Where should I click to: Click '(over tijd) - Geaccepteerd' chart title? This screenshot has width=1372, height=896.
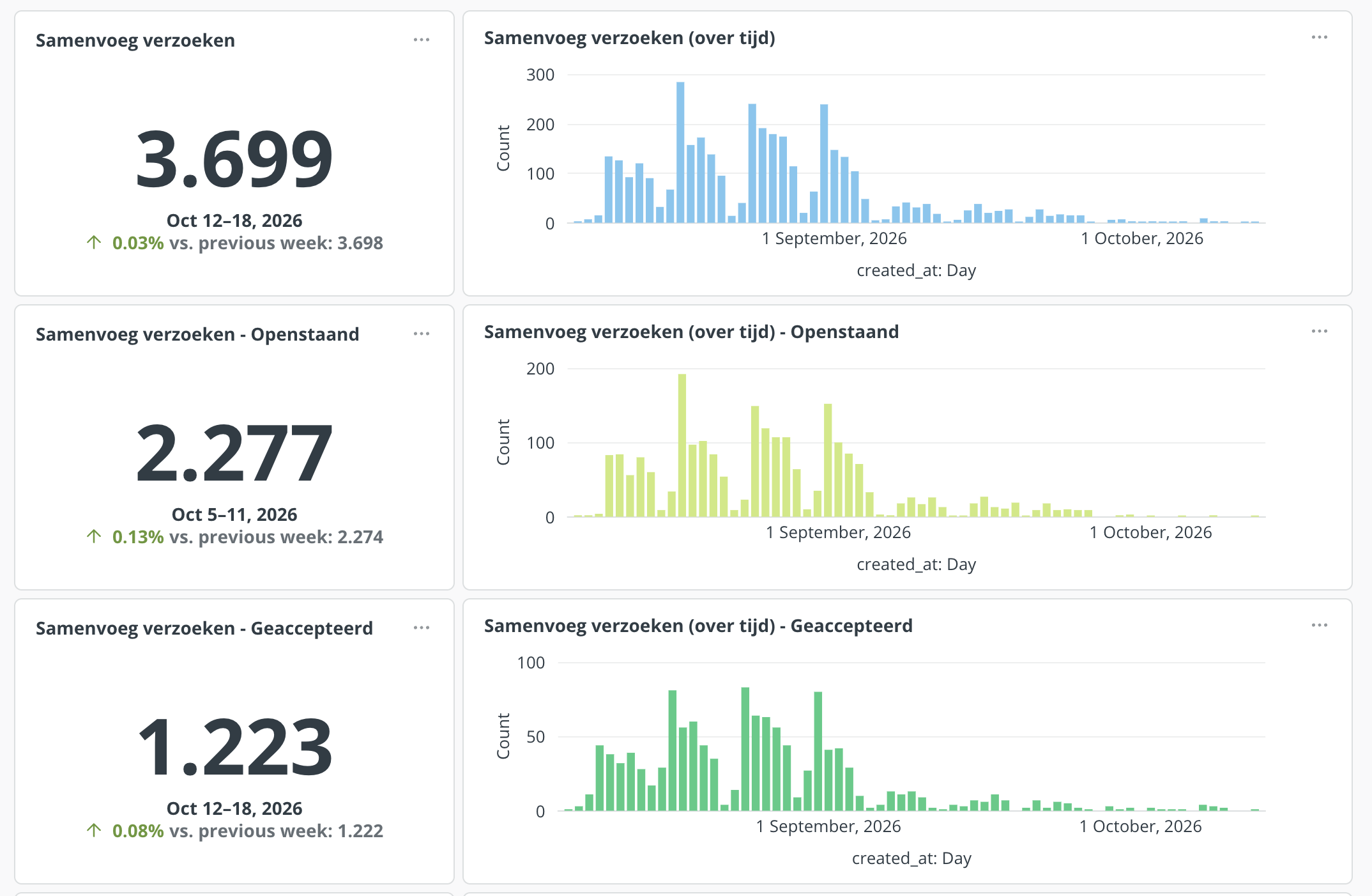click(x=698, y=626)
